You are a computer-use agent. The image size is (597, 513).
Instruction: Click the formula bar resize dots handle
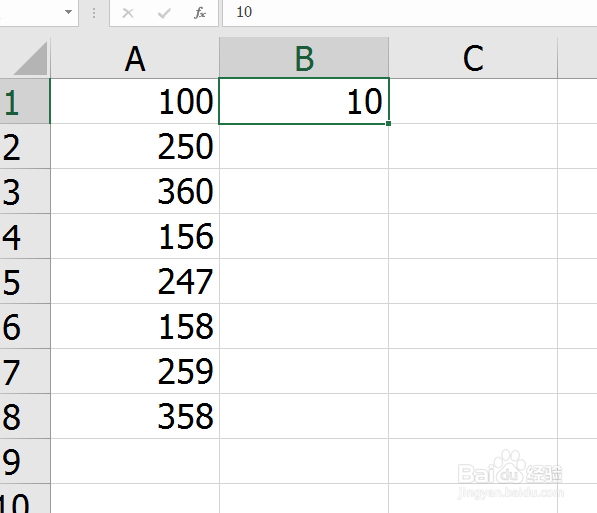[x=94, y=13]
